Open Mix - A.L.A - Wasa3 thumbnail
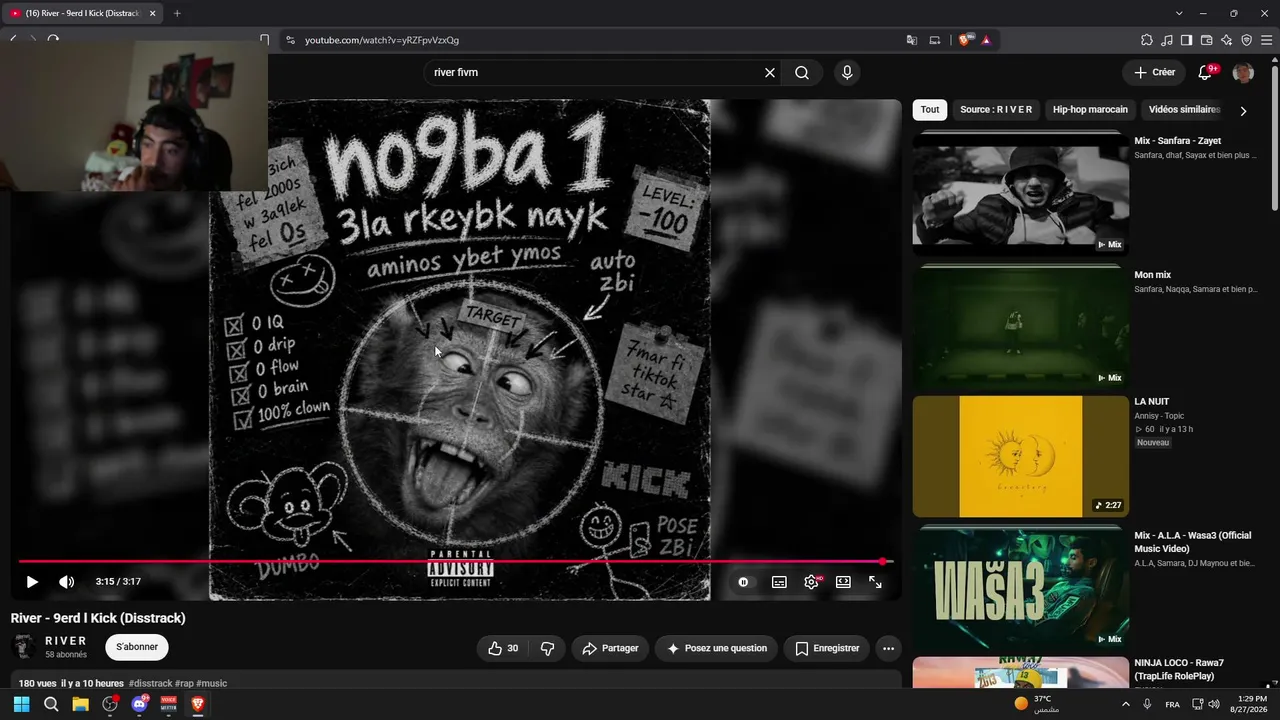Screen dimensions: 1280x720 [x=1021, y=588]
